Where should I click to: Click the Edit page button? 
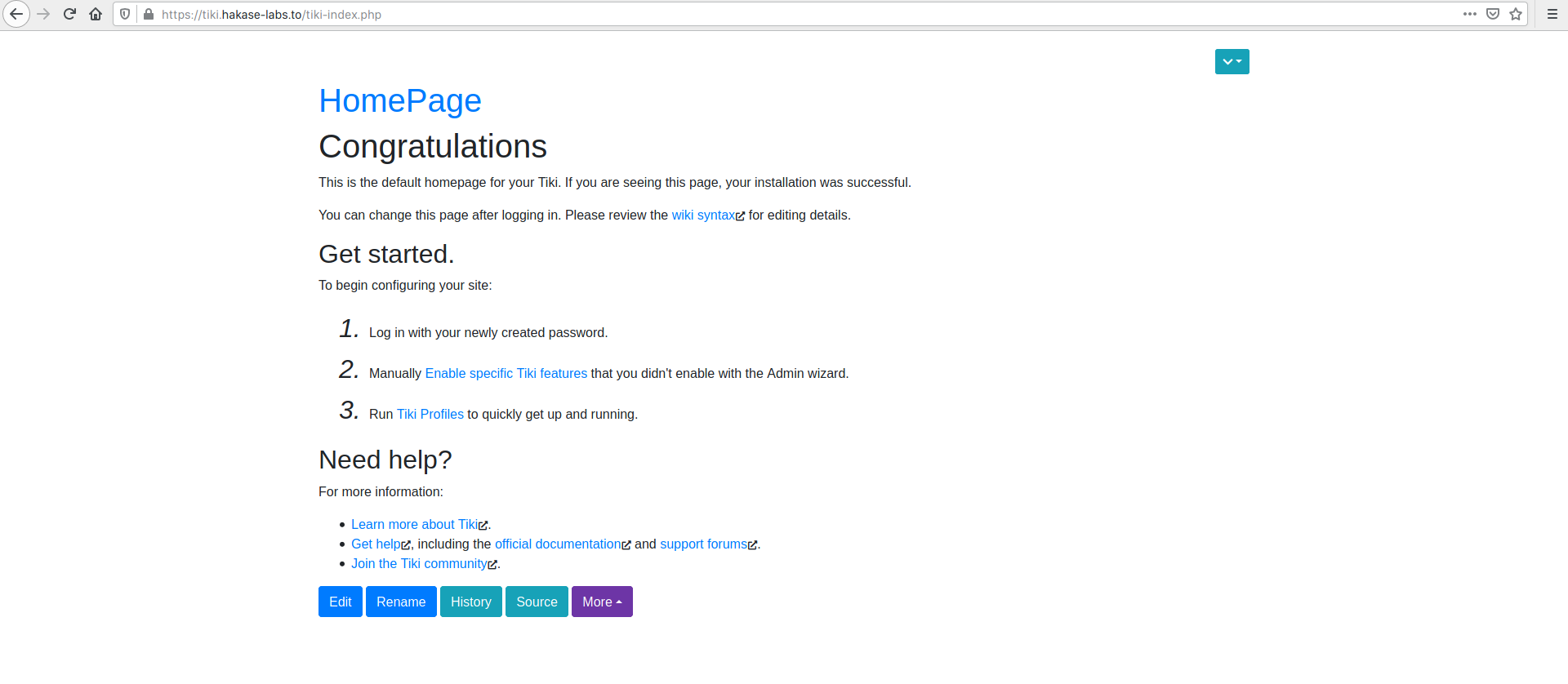(x=341, y=602)
